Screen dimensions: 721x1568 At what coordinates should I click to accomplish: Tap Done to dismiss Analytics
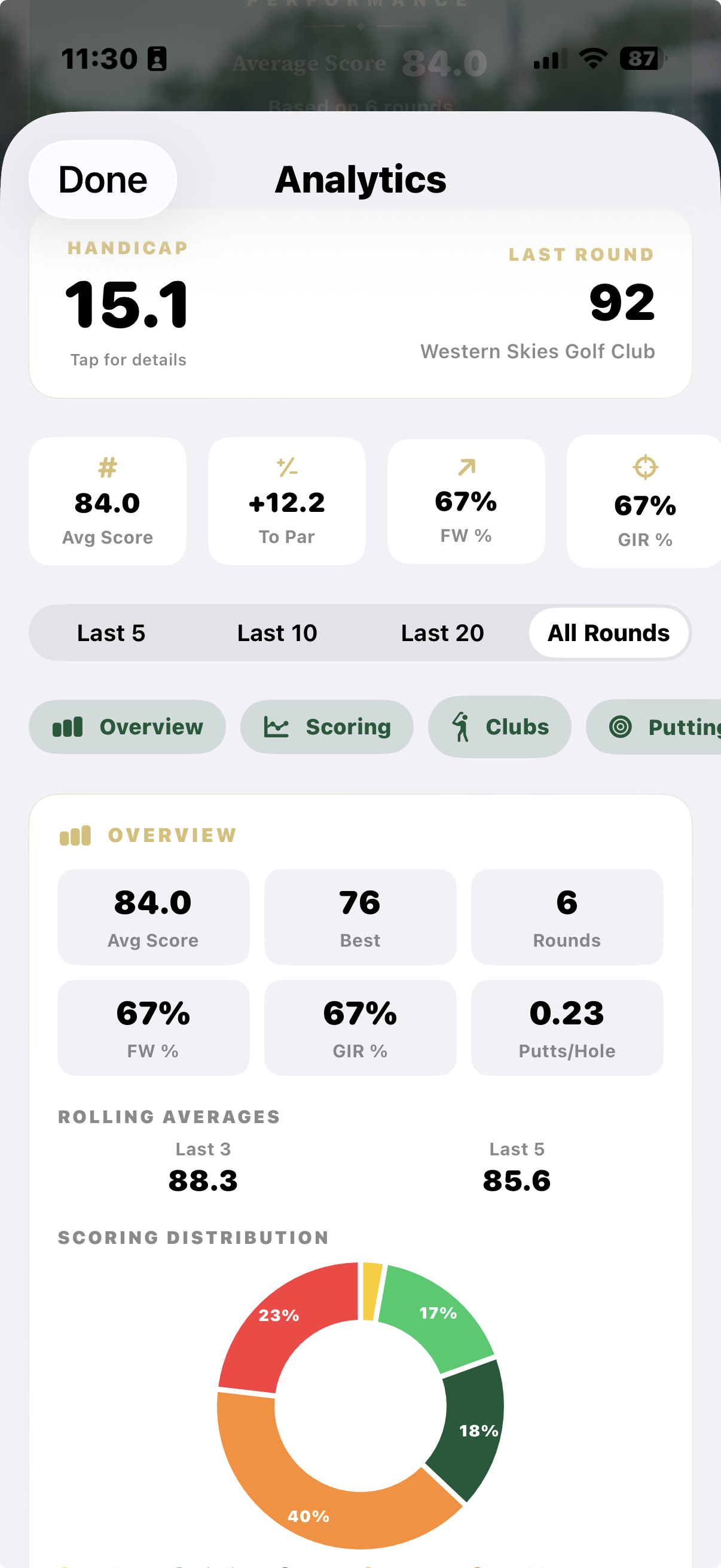102,179
